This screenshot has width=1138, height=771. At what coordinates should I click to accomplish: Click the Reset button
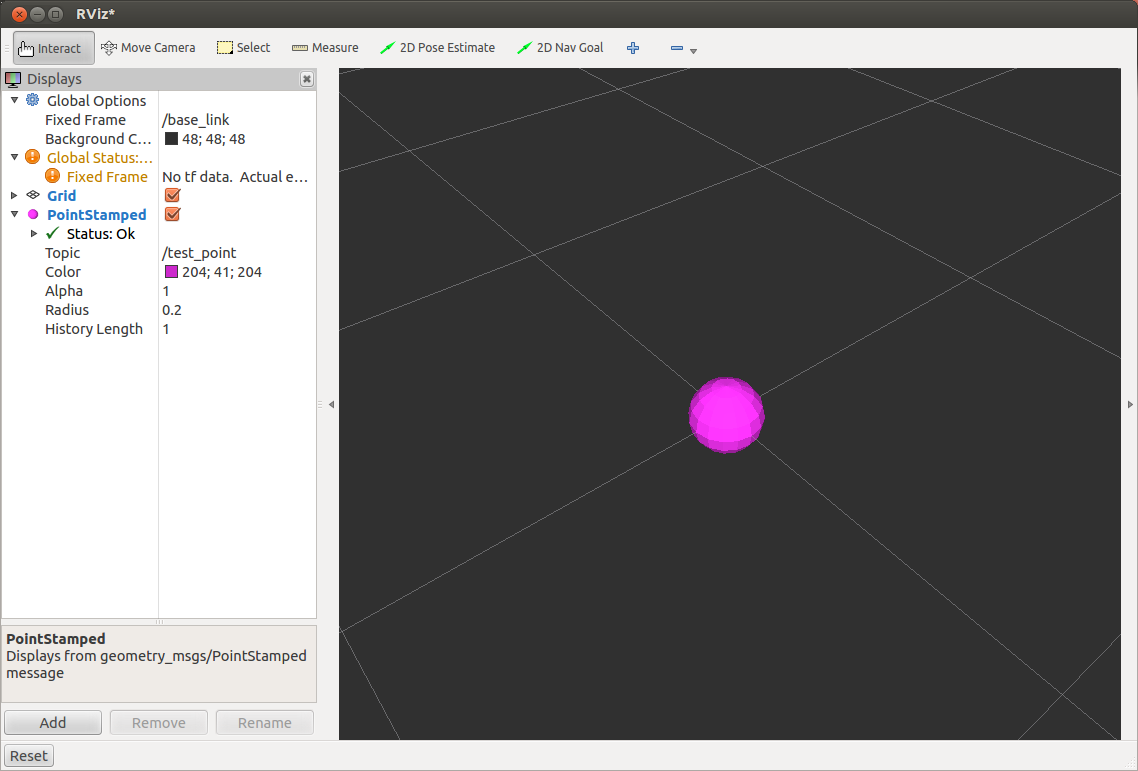click(x=29, y=756)
